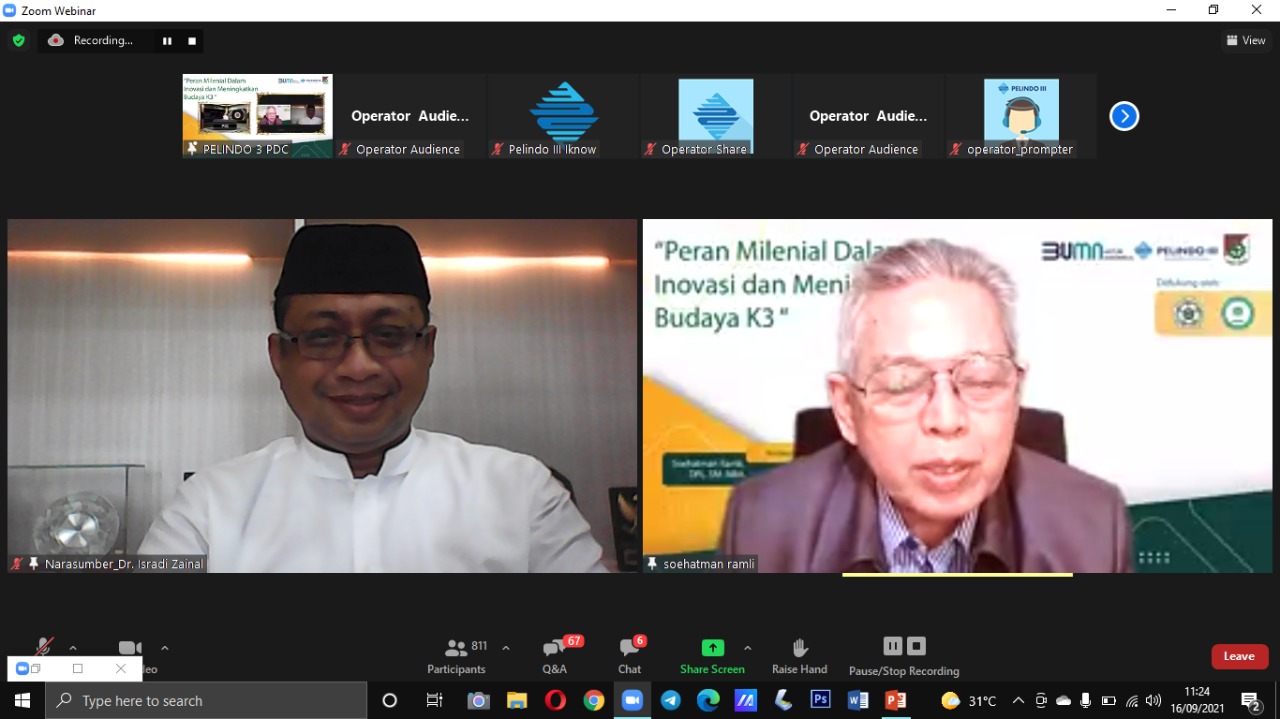Viewport: 1280px width, 719px height.
Task: Pause the recording from bottom toolbar
Action: coord(893,646)
